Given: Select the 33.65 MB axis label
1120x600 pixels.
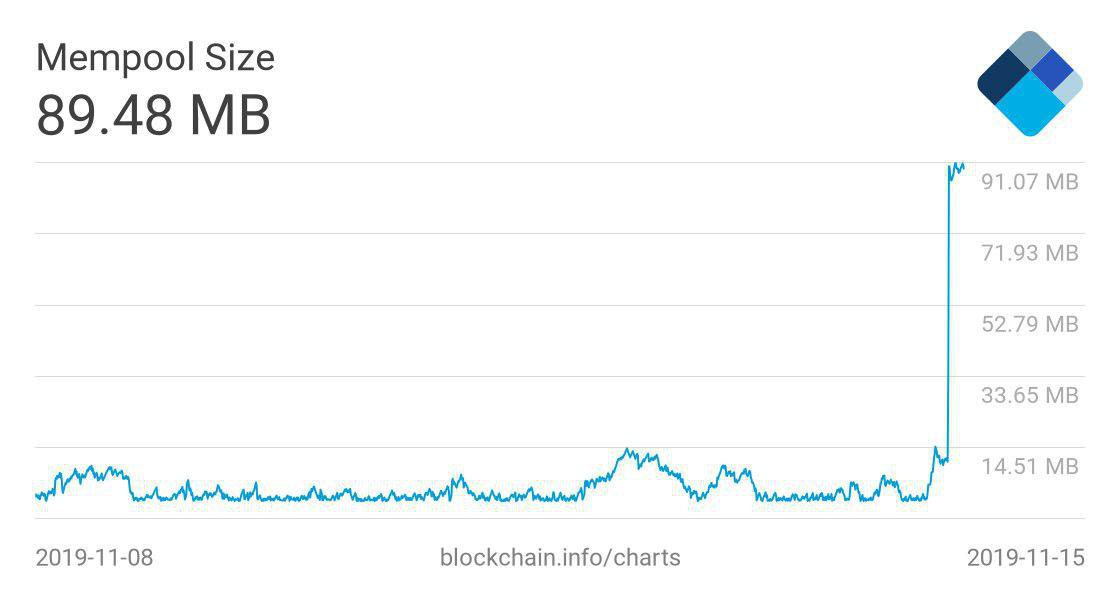Looking at the screenshot, I should point(1030,395).
